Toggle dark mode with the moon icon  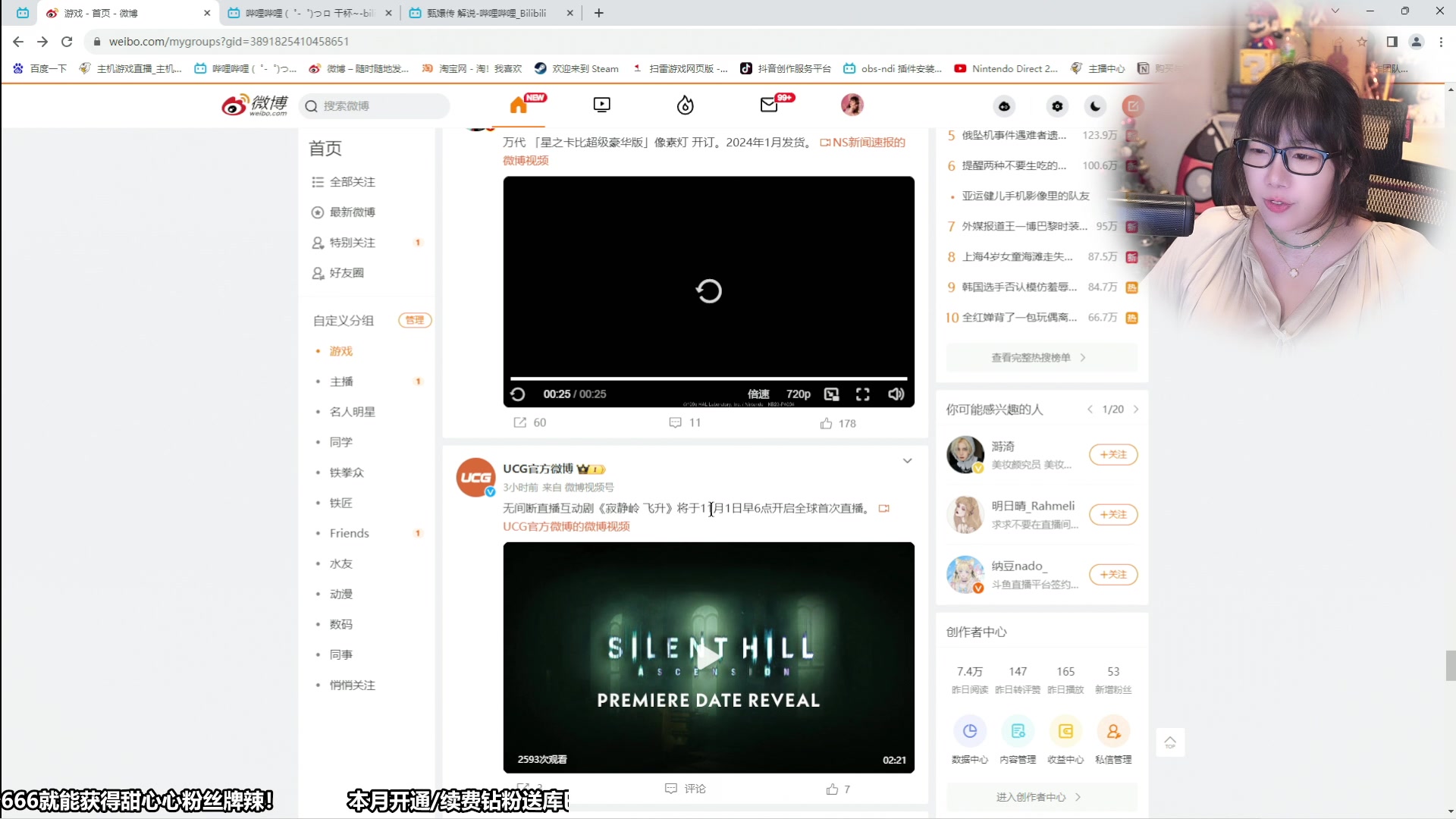[x=1094, y=106]
